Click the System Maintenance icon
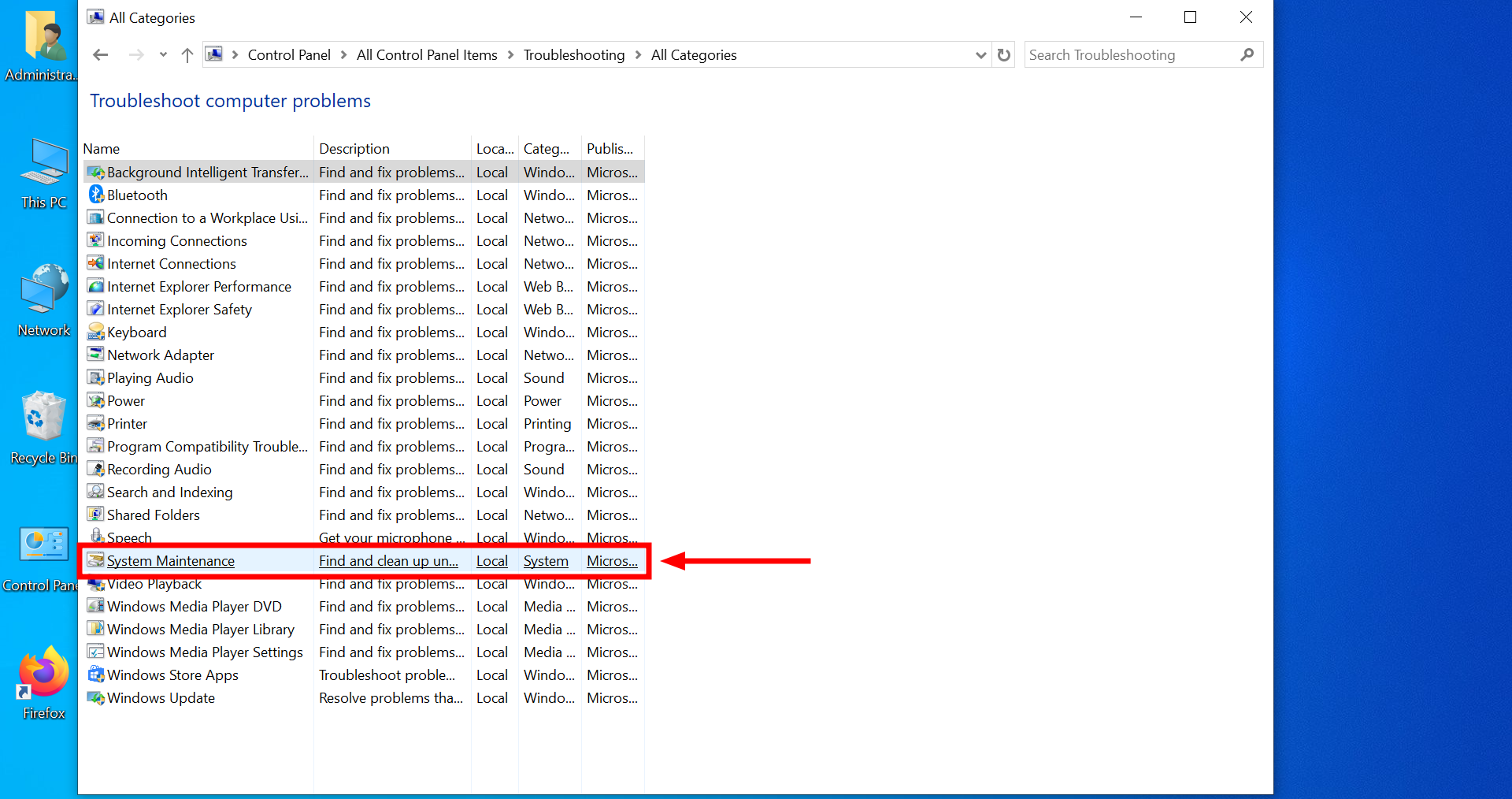1512x799 pixels. click(96, 560)
